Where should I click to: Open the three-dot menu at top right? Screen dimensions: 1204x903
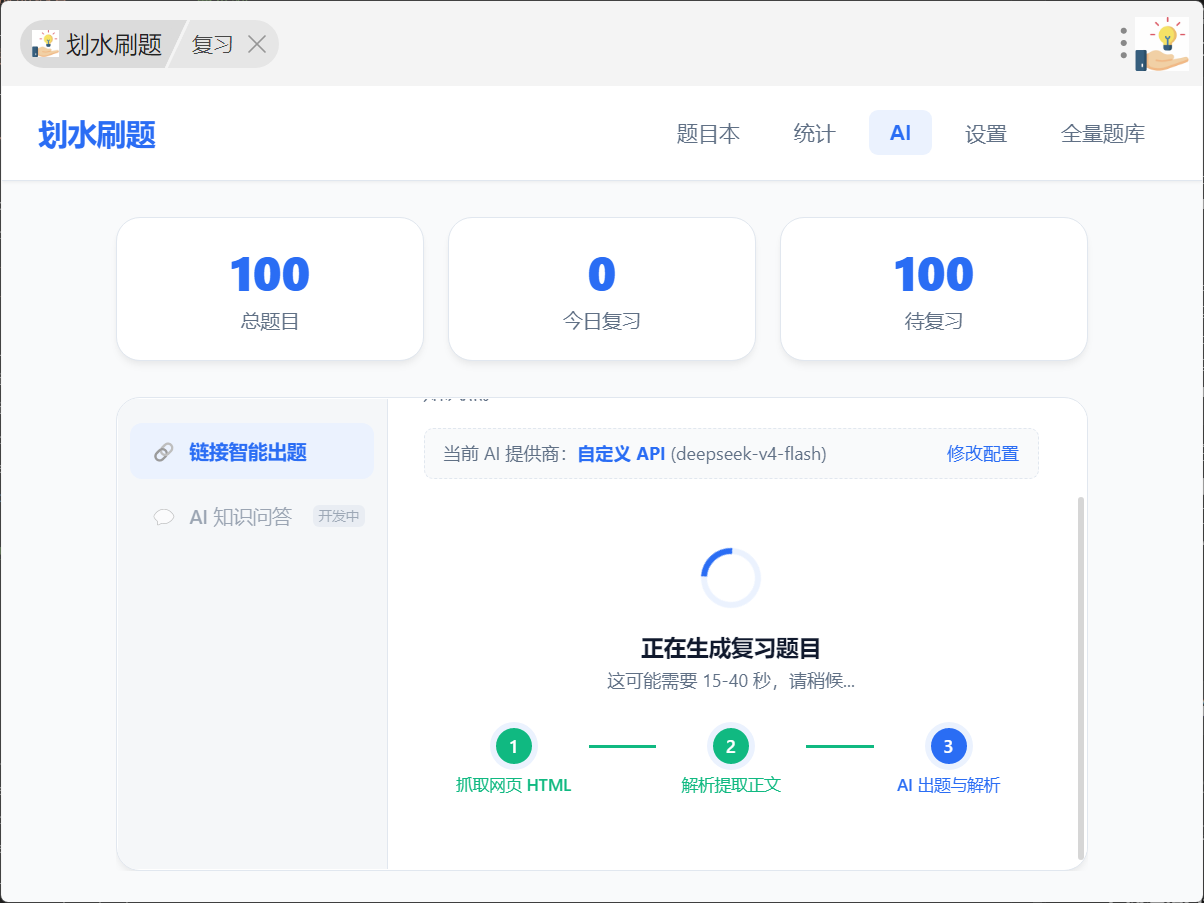pyautogui.click(x=1124, y=44)
